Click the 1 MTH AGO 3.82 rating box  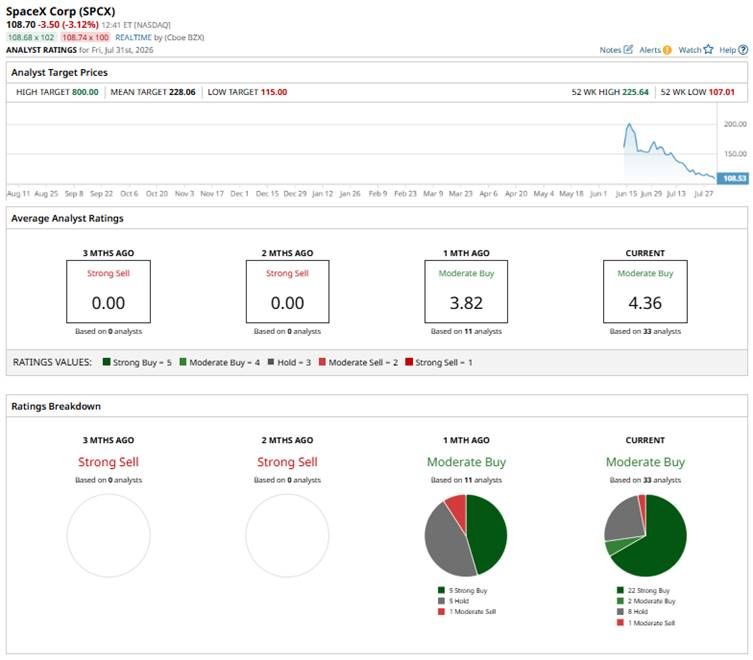[466, 292]
